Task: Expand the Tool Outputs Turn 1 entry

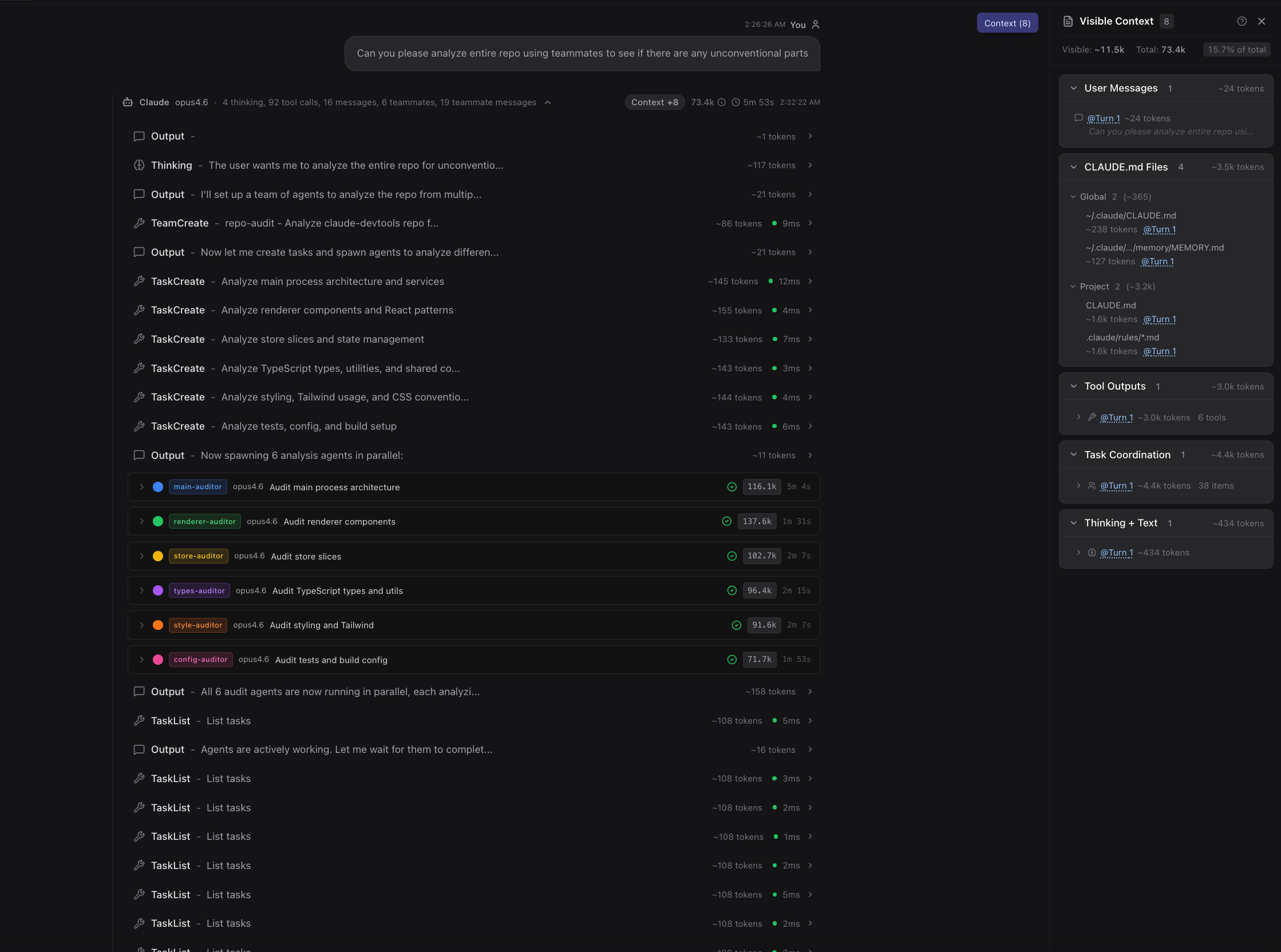Action: [1078, 417]
